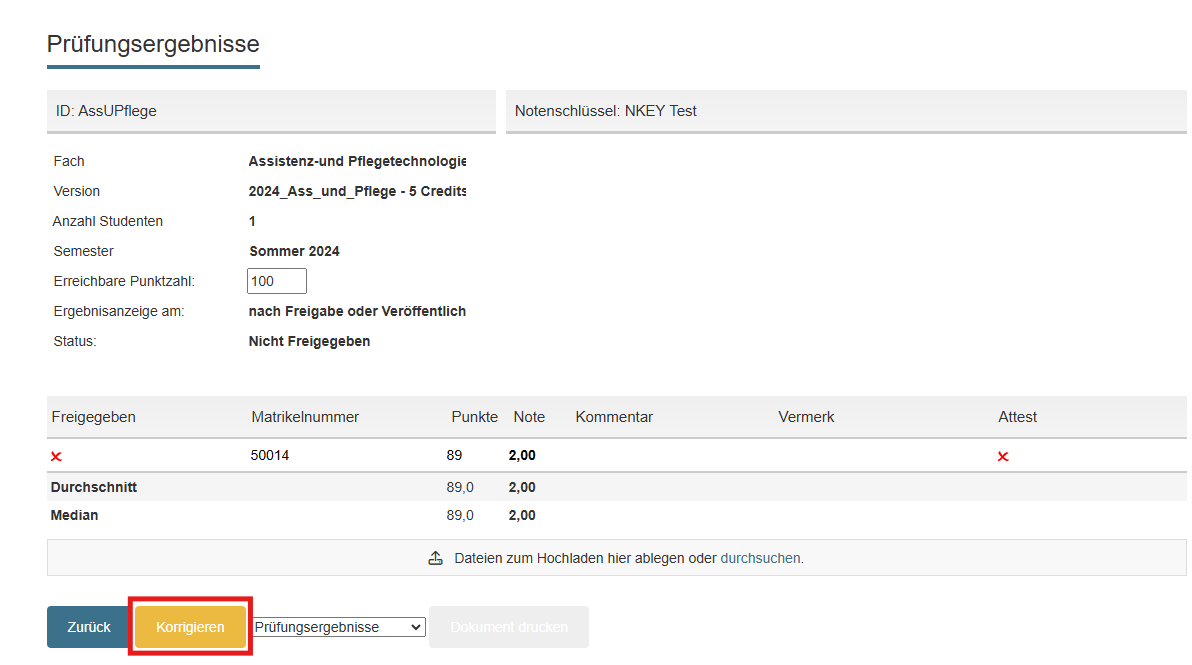Screen dimensions: 1192x665
Task: Click the Note 2,00 in row 50014
Action: (x=522, y=455)
